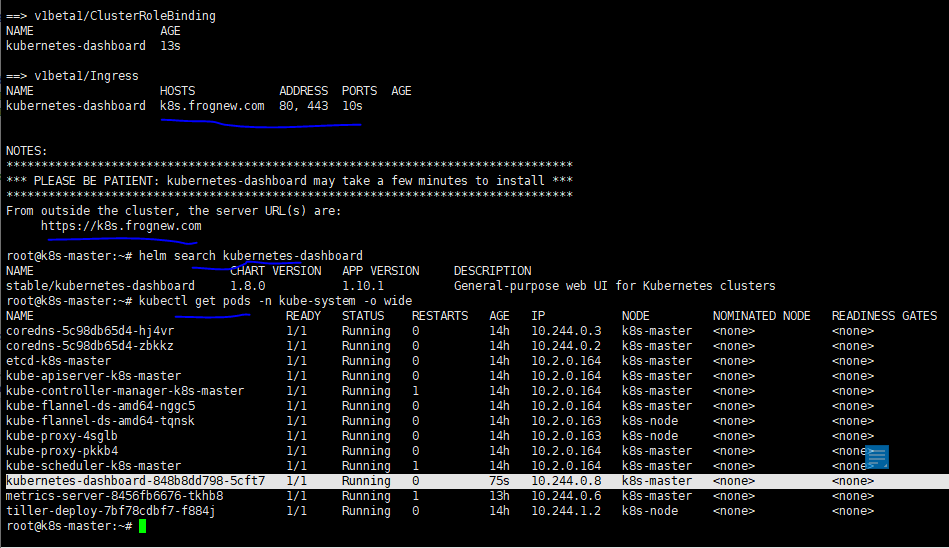This screenshot has height=548, width=949.
Task: Click IP address 10.244.0.3
Action: tap(566, 331)
